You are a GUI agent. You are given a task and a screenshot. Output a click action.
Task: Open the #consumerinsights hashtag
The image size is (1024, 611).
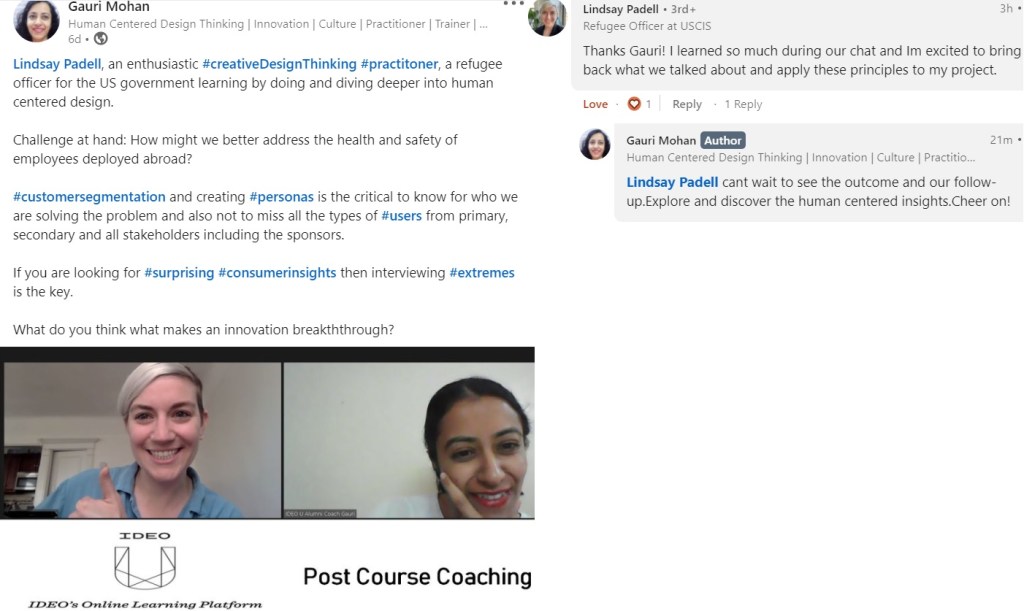pyautogui.click(x=277, y=272)
